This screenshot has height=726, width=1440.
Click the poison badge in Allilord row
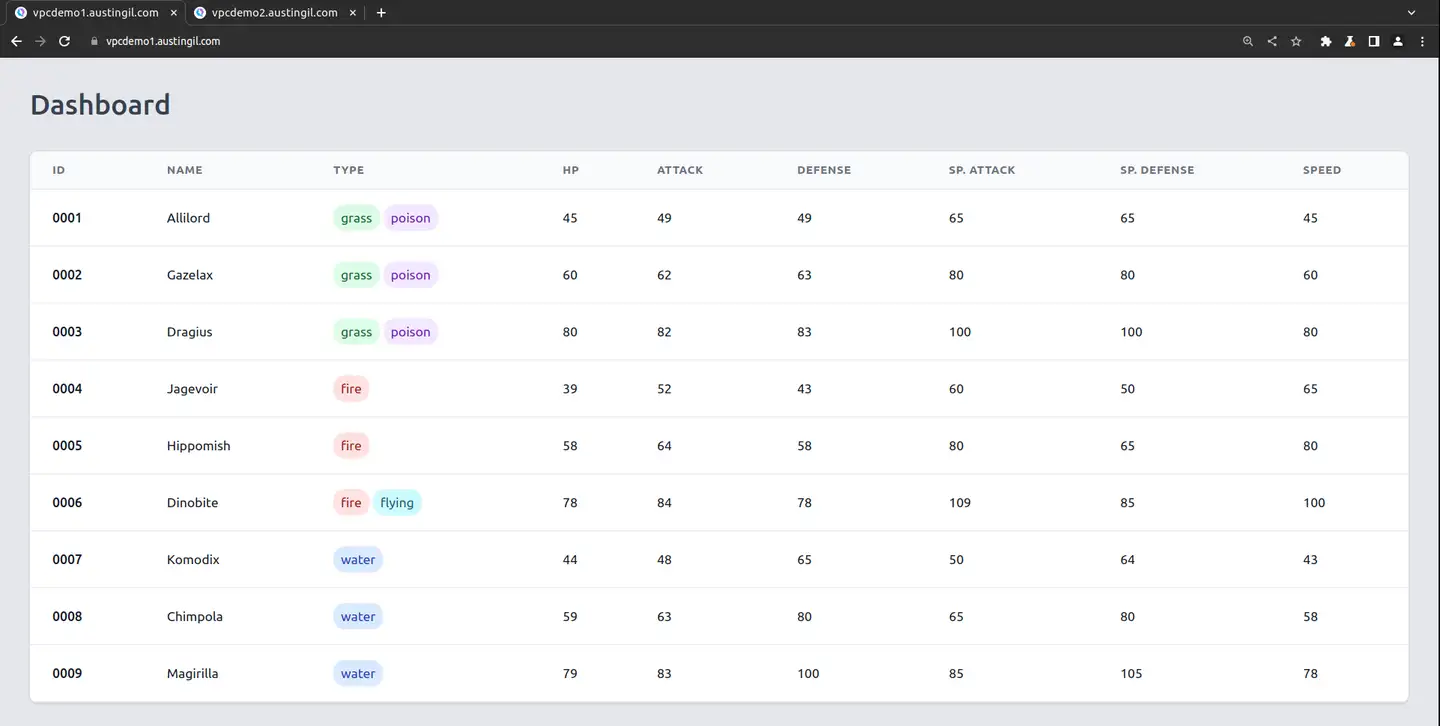[x=411, y=218]
